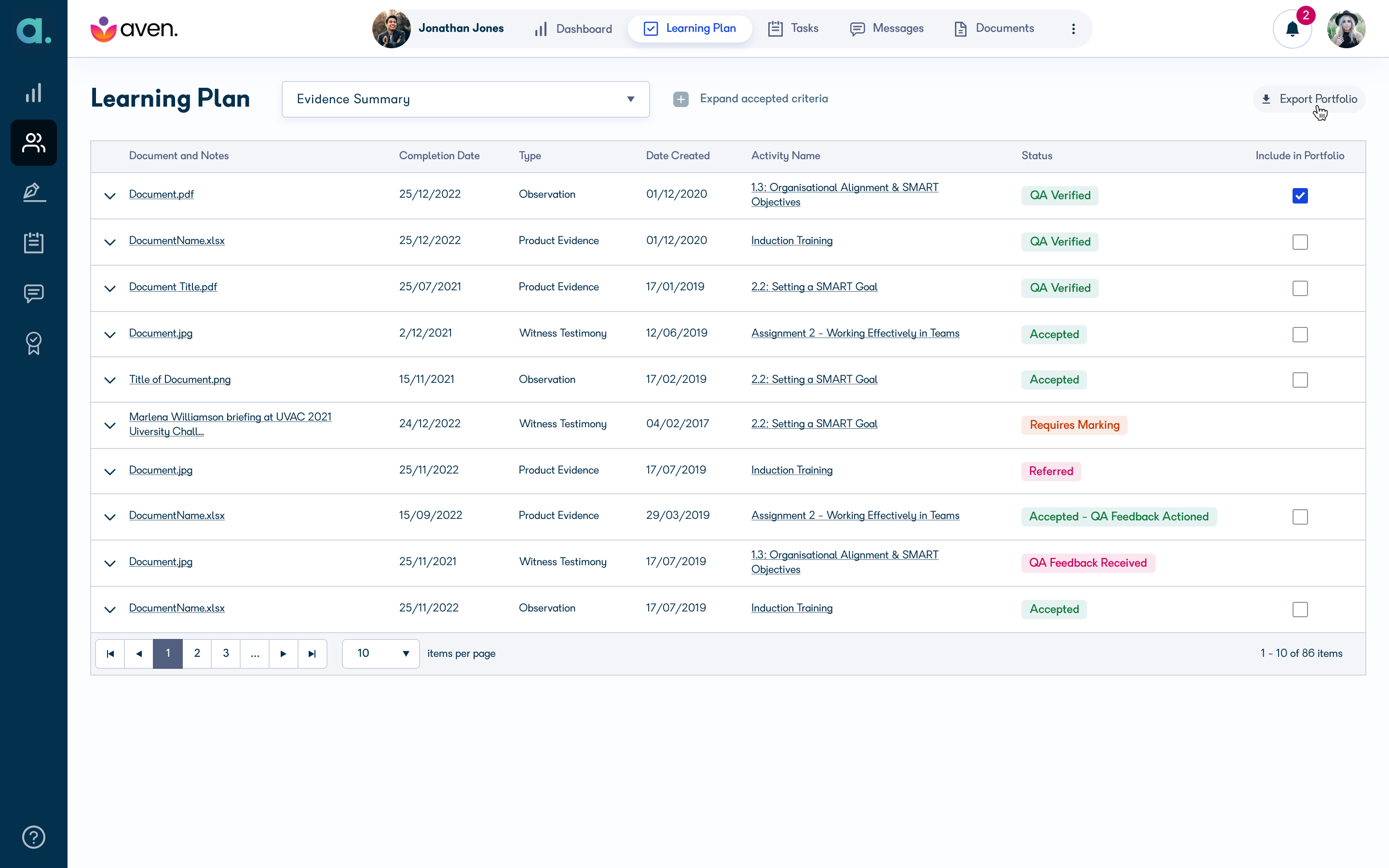Image resolution: width=1389 pixels, height=868 pixels.
Task: Open the notifications bell
Action: [1292, 29]
